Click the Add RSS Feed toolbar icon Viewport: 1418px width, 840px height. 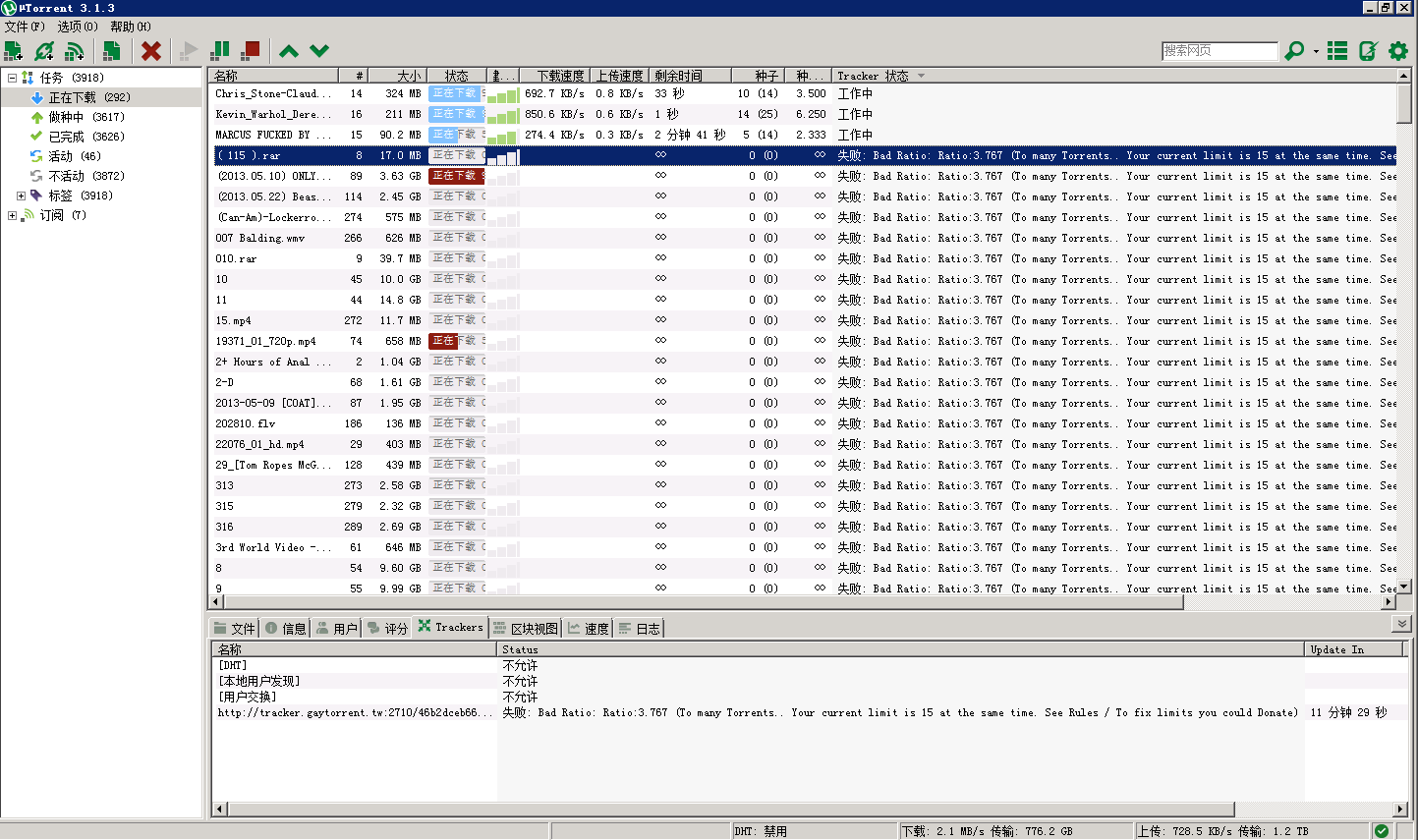(75, 51)
